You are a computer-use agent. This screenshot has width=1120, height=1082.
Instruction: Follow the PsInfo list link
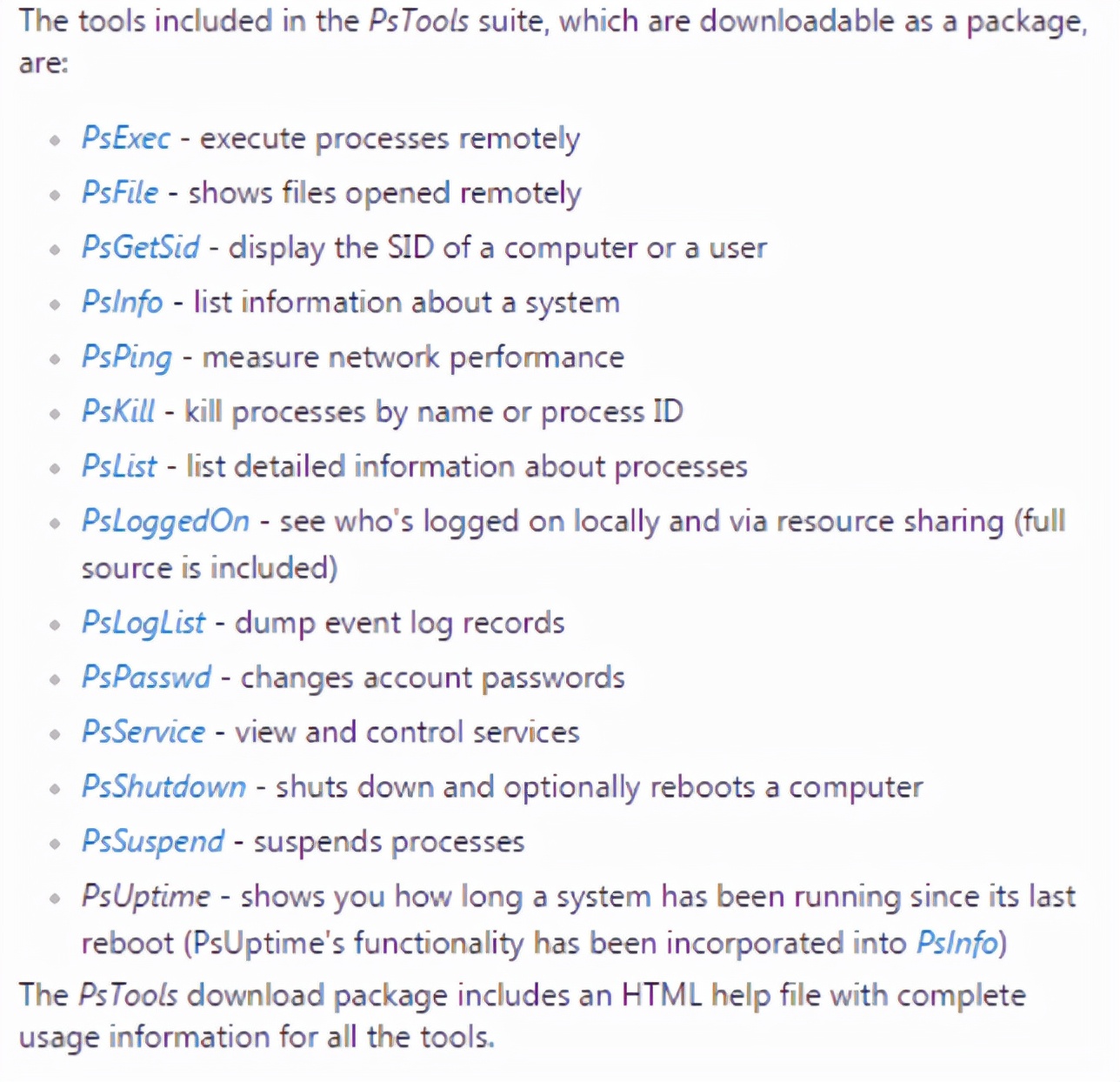tap(122, 303)
